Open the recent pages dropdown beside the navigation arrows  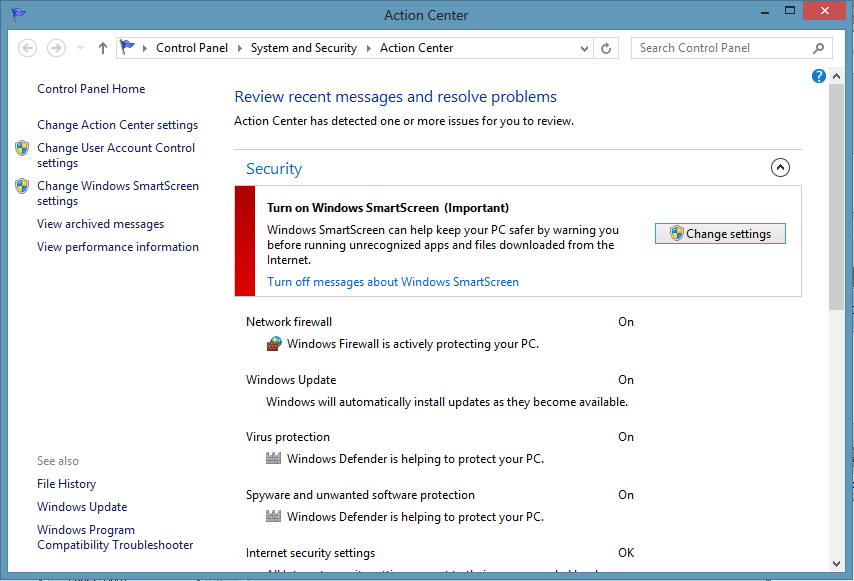click(x=79, y=47)
